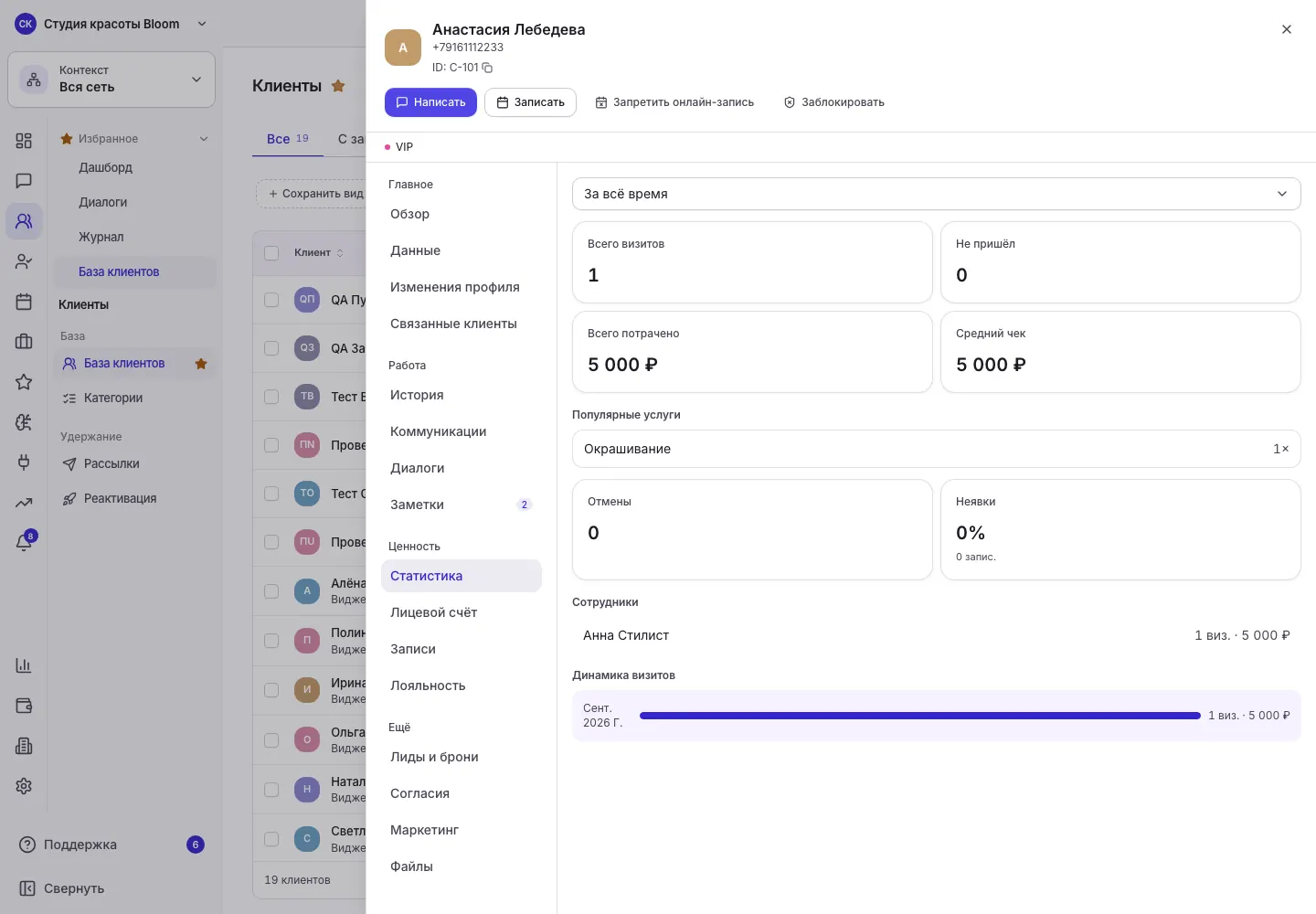Switch to the Все 19 tab

click(x=288, y=139)
